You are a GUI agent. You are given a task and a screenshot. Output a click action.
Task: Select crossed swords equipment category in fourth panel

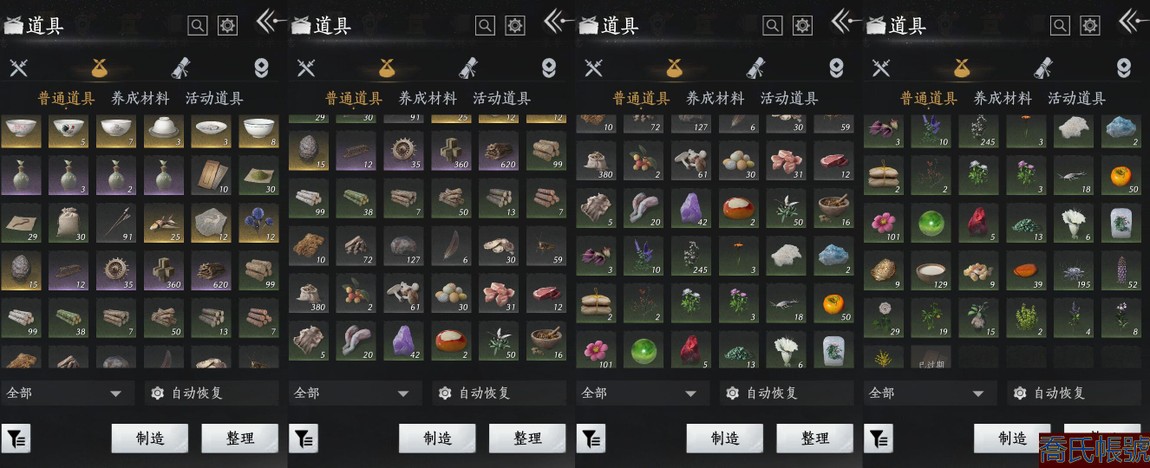[x=881, y=68]
